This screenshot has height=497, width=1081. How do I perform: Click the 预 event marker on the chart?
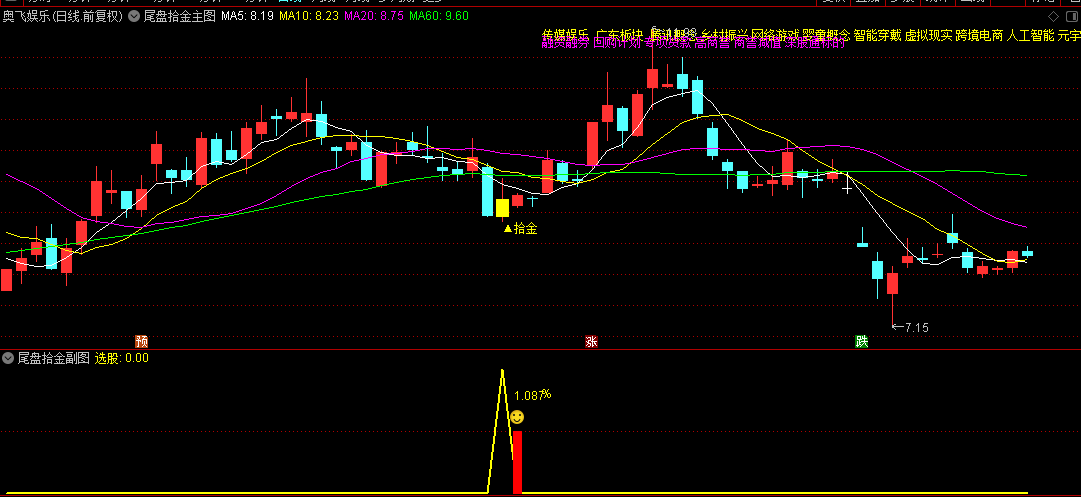coord(141,341)
